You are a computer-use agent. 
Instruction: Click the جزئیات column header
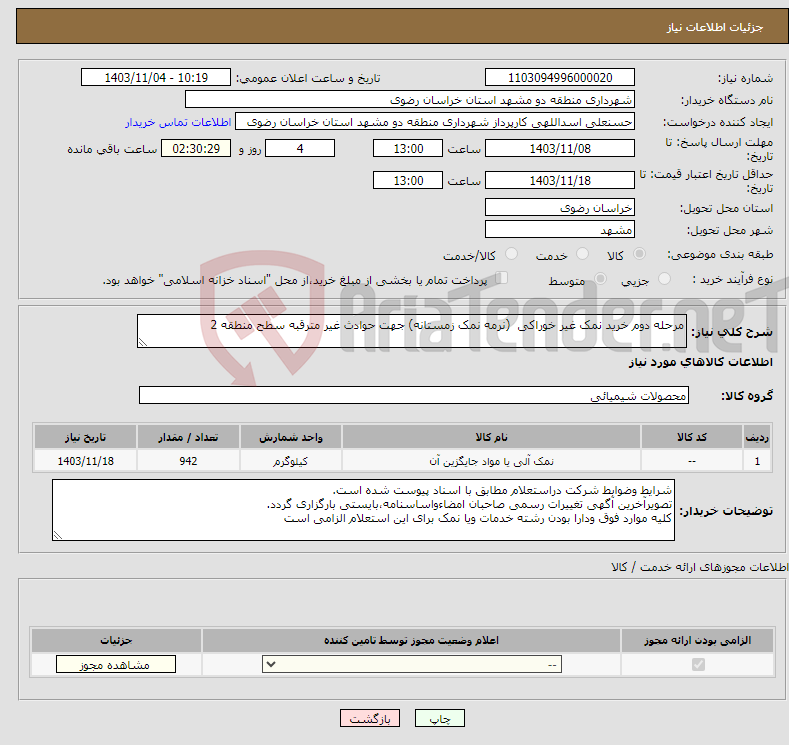pos(116,640)
